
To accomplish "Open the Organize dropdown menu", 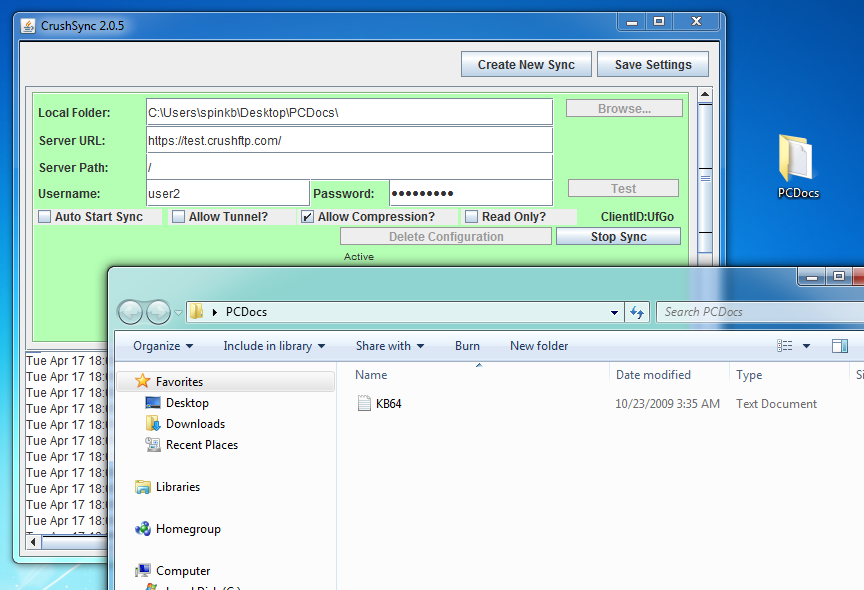I will [163, 346].
